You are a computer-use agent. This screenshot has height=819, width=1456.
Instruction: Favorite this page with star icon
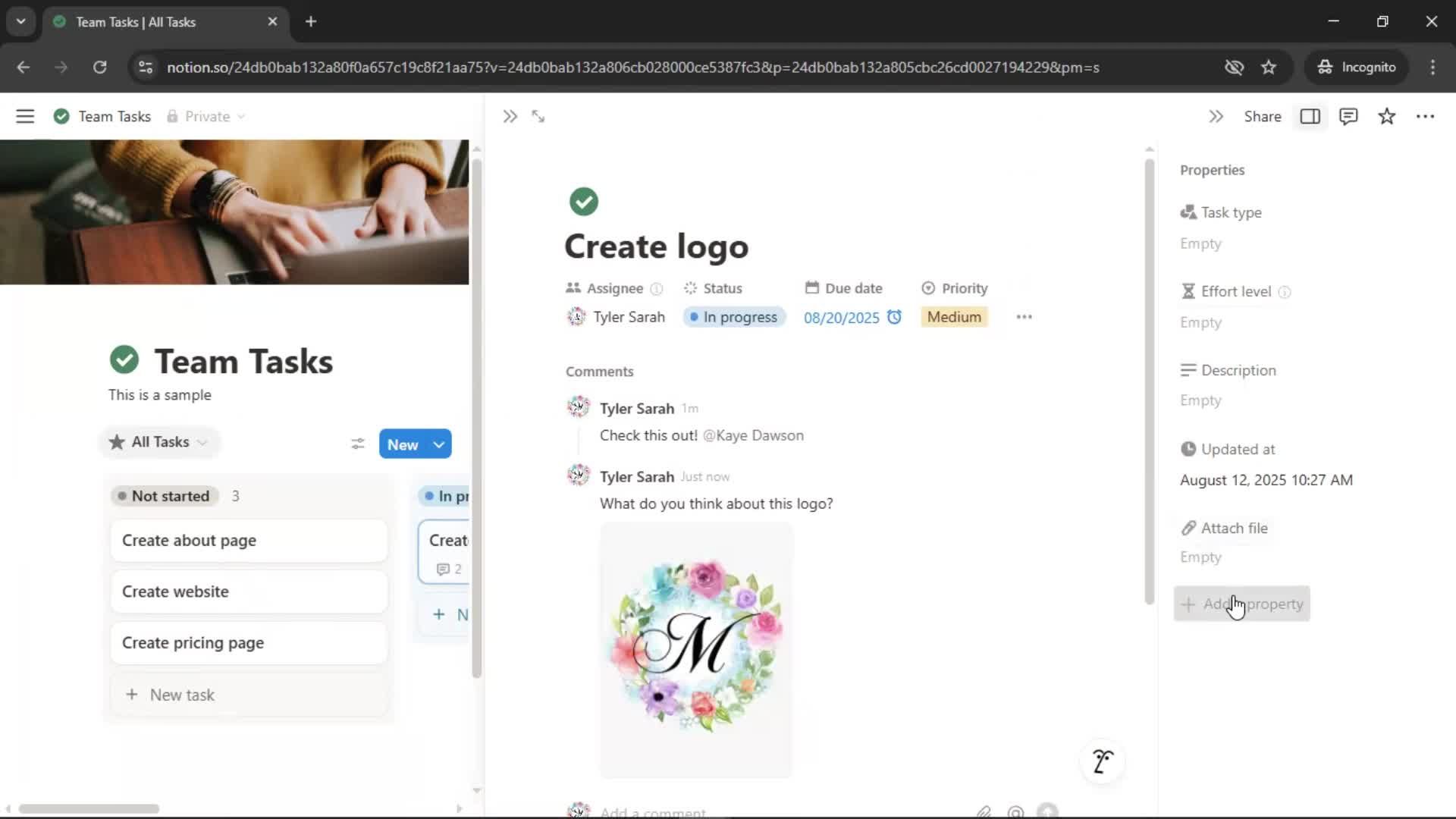pos(1387,116)
